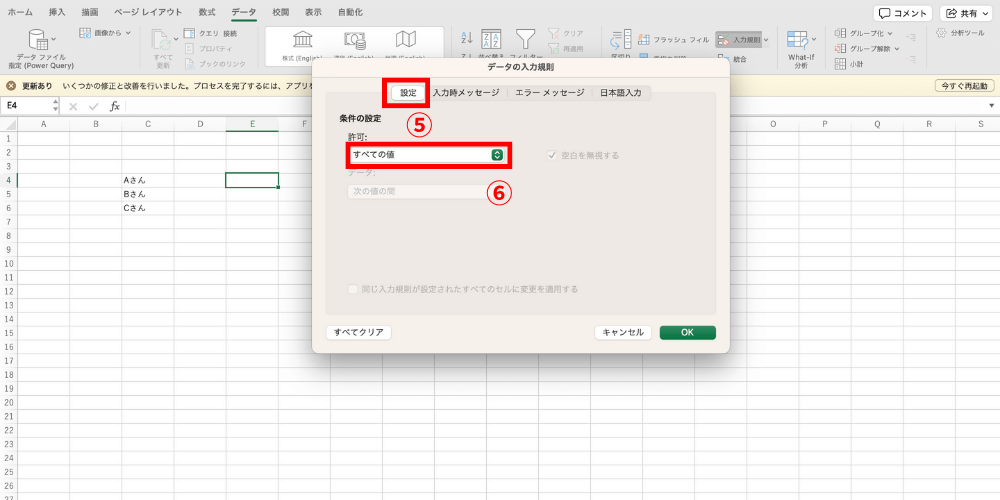
Task: Open the 区切り text-to-columns tool
Action: (x=621, y=40)
